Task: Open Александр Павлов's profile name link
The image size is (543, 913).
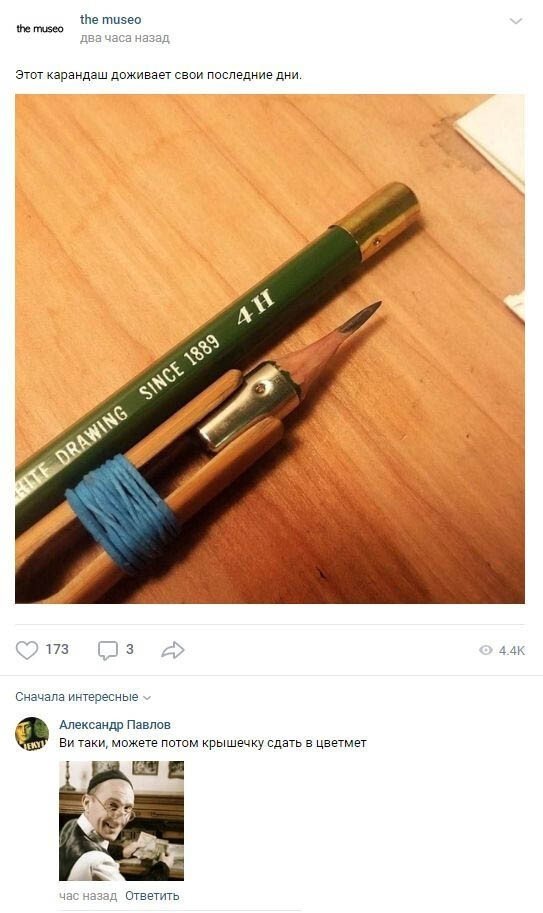Action: pyautogui.click(x=115, y=724)
